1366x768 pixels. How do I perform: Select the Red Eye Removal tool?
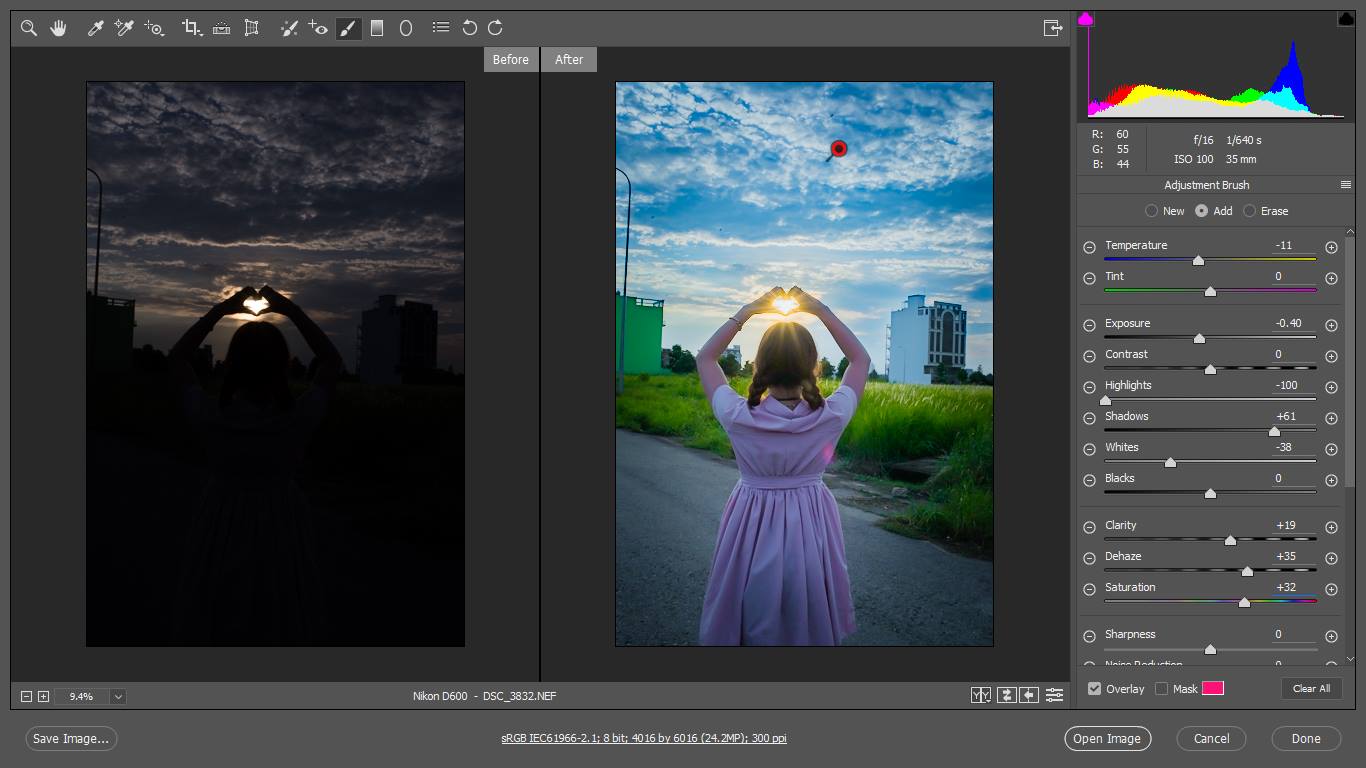318,28
